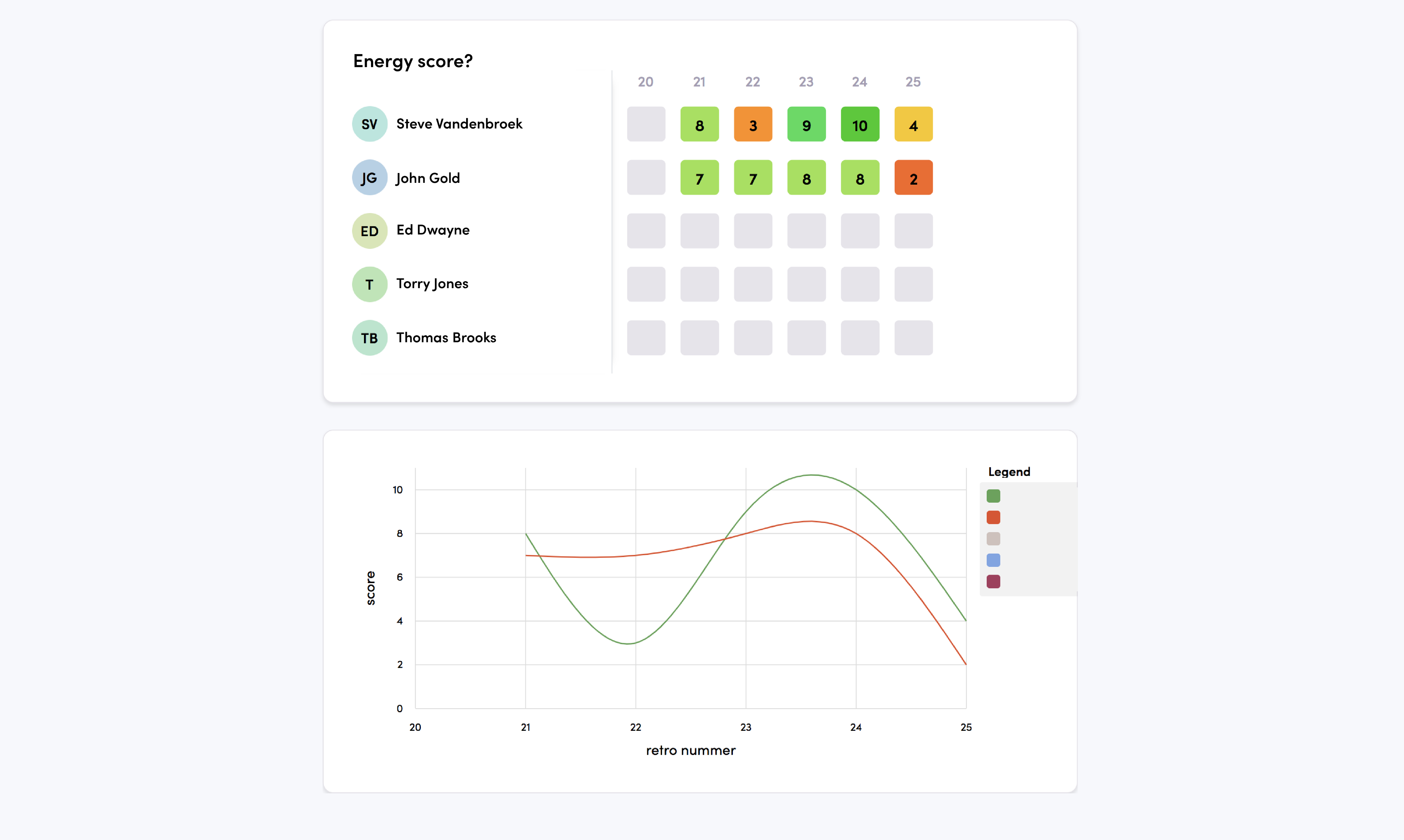Click the Ed Dwayne name label

coord(433,230)
